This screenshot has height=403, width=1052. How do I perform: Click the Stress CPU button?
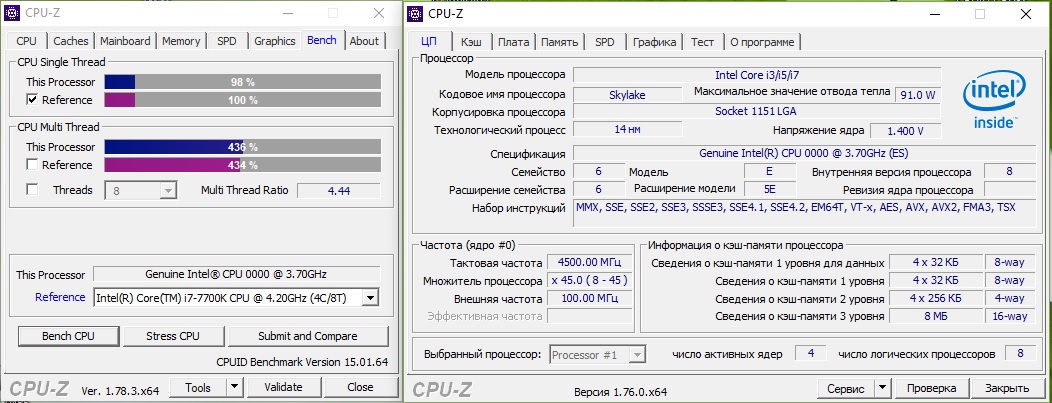point(173,336)
